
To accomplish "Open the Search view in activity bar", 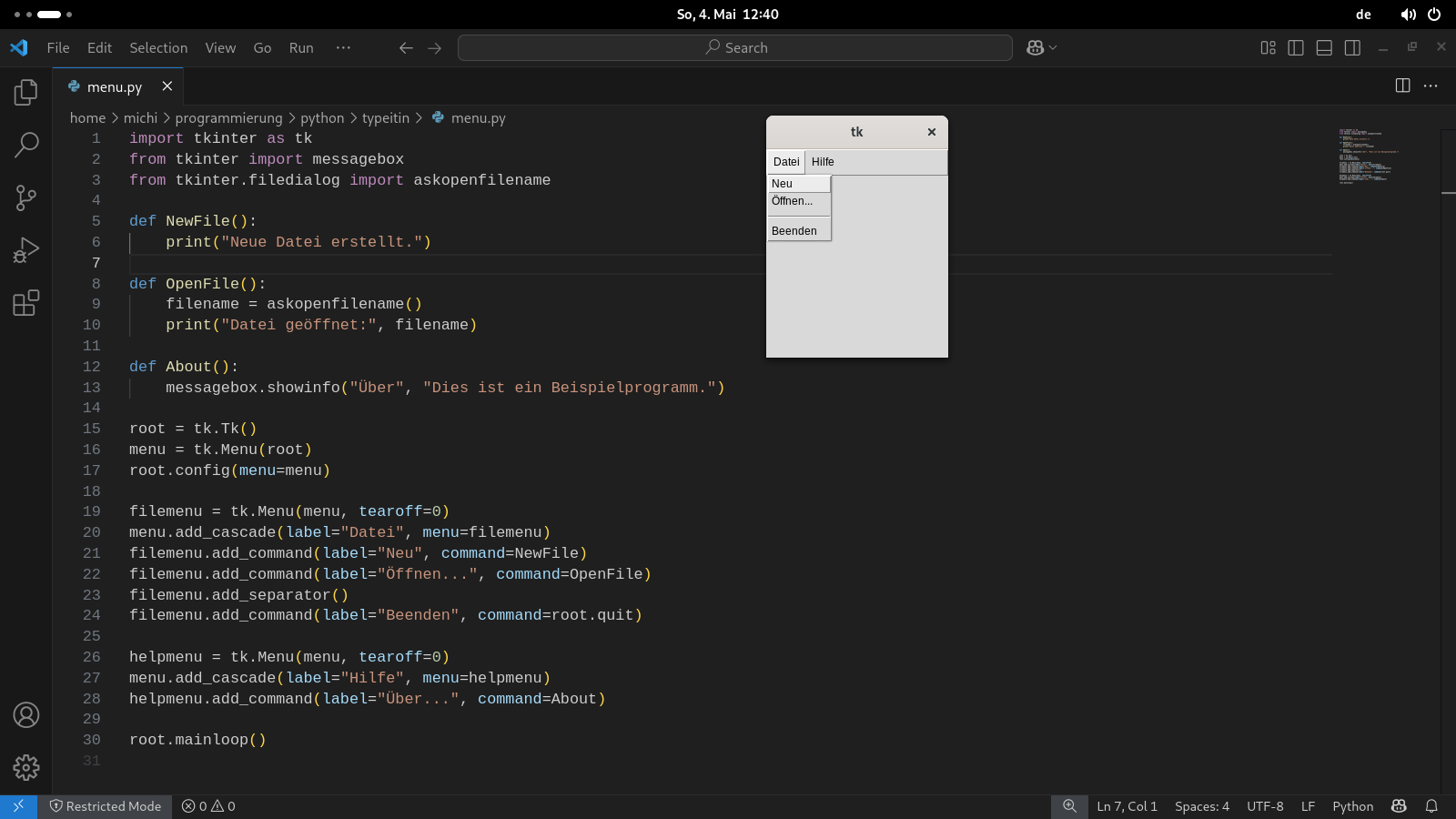I will click(x=26, y=144).
